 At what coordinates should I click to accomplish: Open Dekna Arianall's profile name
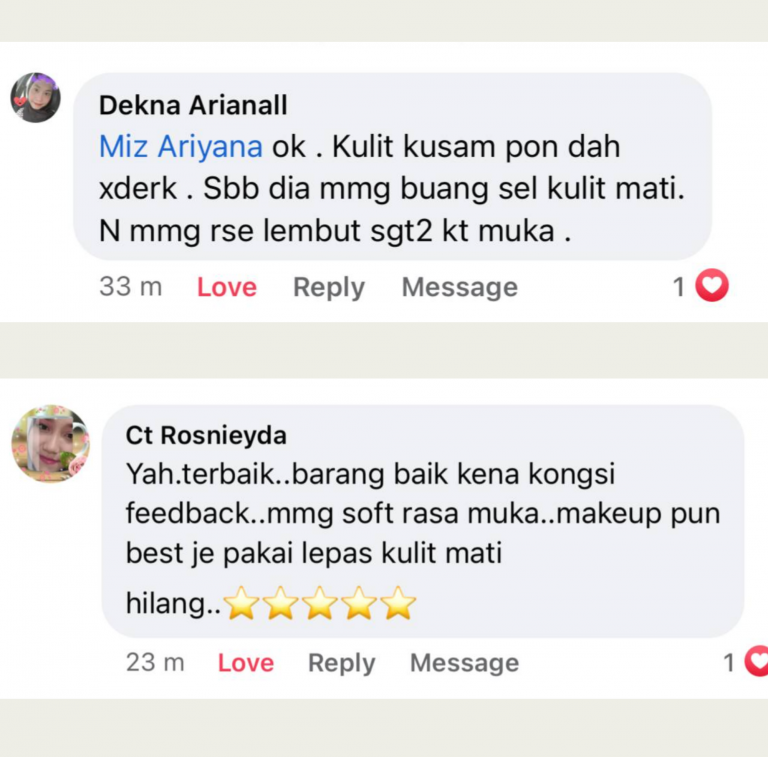[x=193, y=105]
